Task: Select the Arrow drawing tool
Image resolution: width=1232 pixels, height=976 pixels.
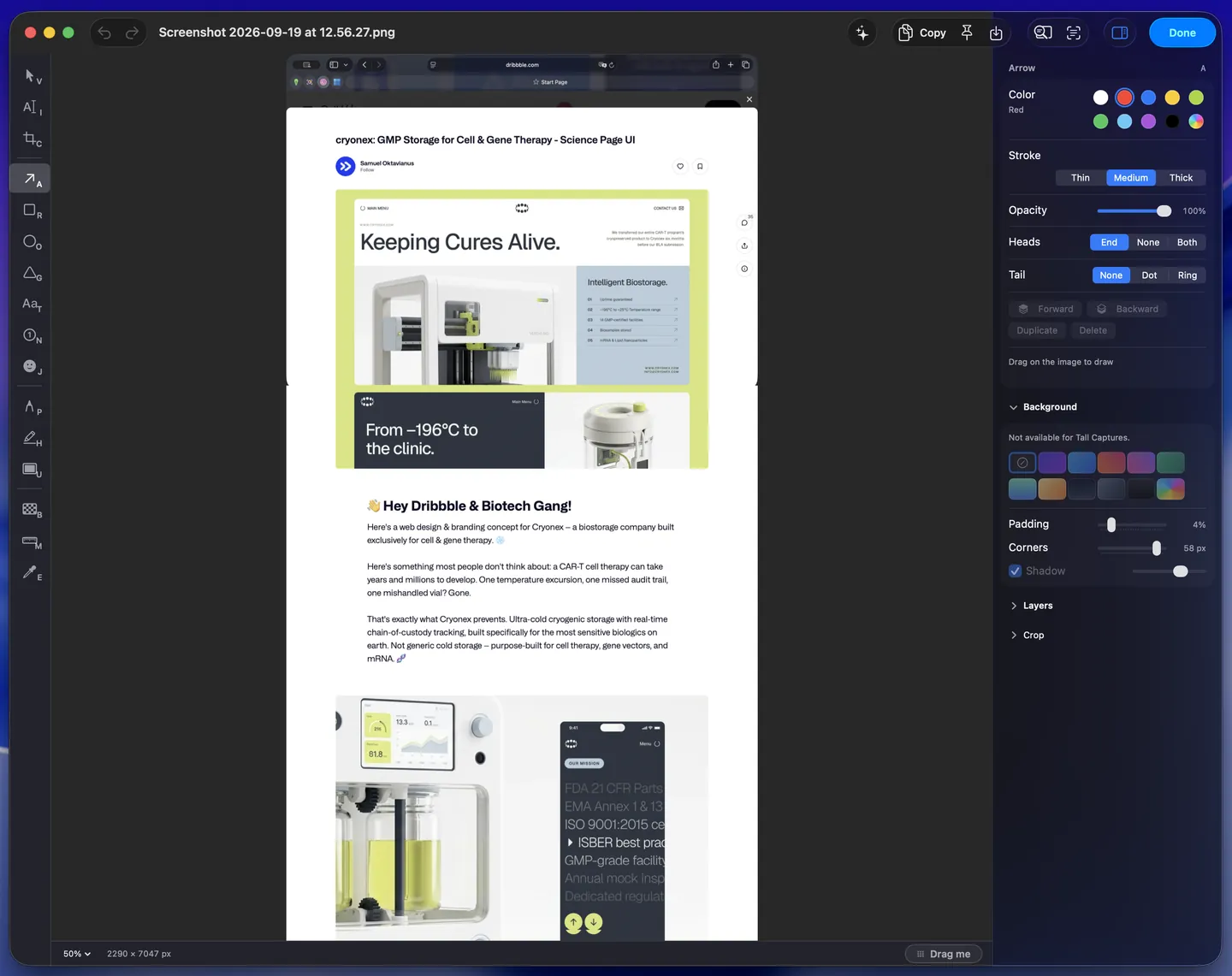Action: pos(32,179)
